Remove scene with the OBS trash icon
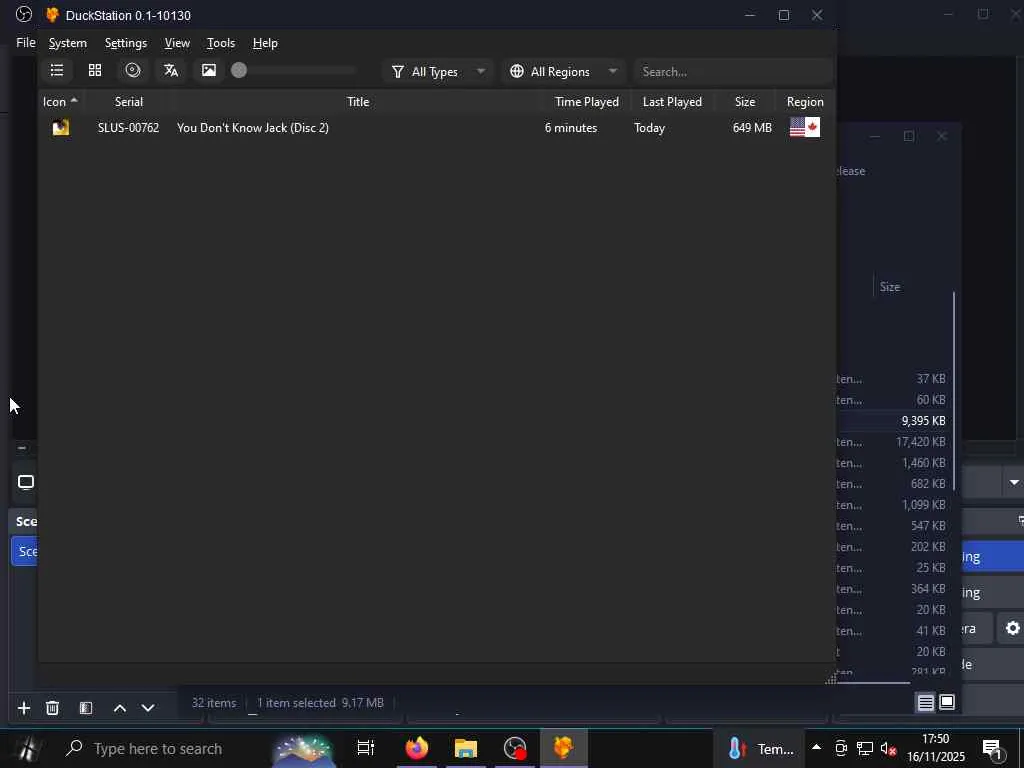1024x768 pixels. [x=53, y=708]
